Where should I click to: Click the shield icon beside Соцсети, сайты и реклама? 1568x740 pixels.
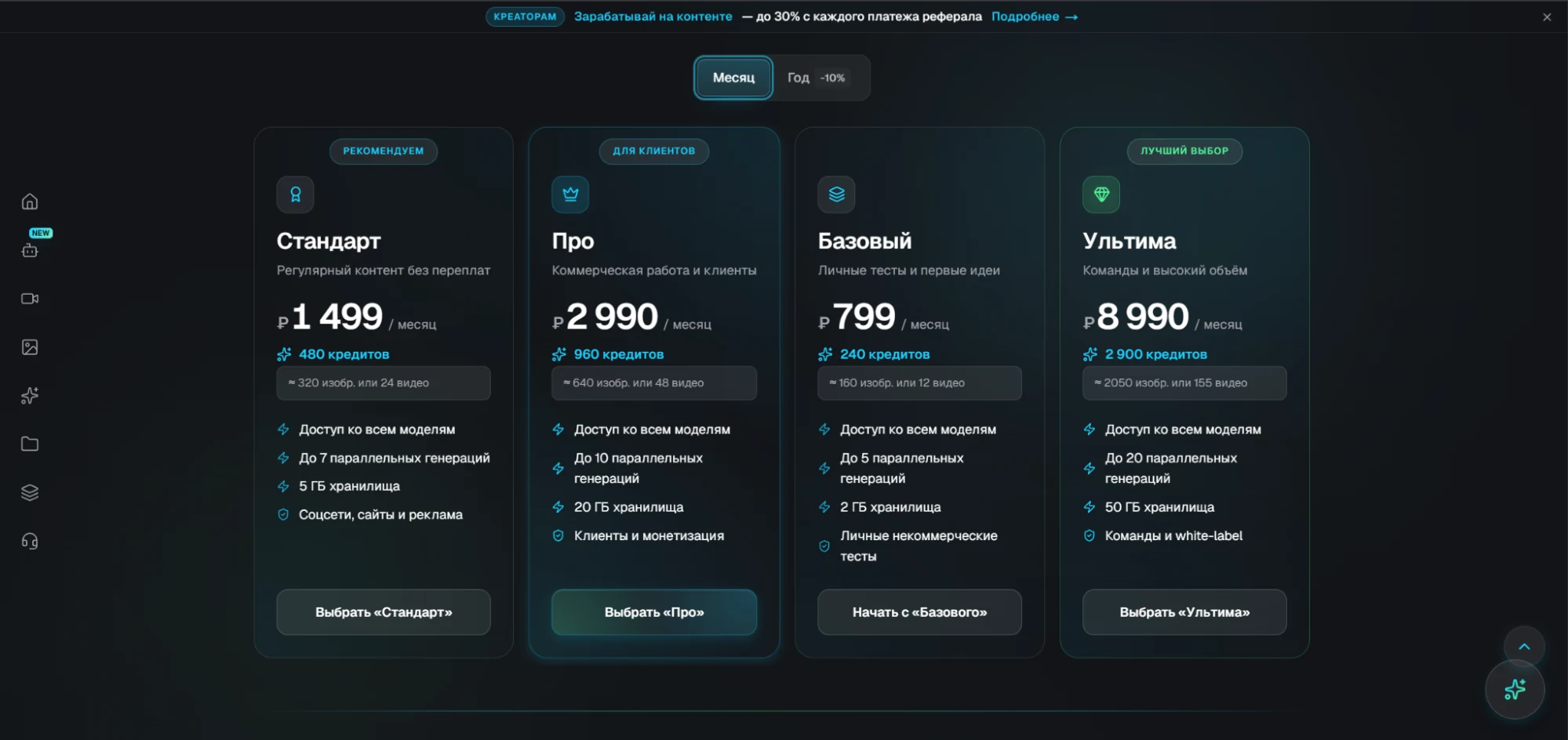pos(283,514)
